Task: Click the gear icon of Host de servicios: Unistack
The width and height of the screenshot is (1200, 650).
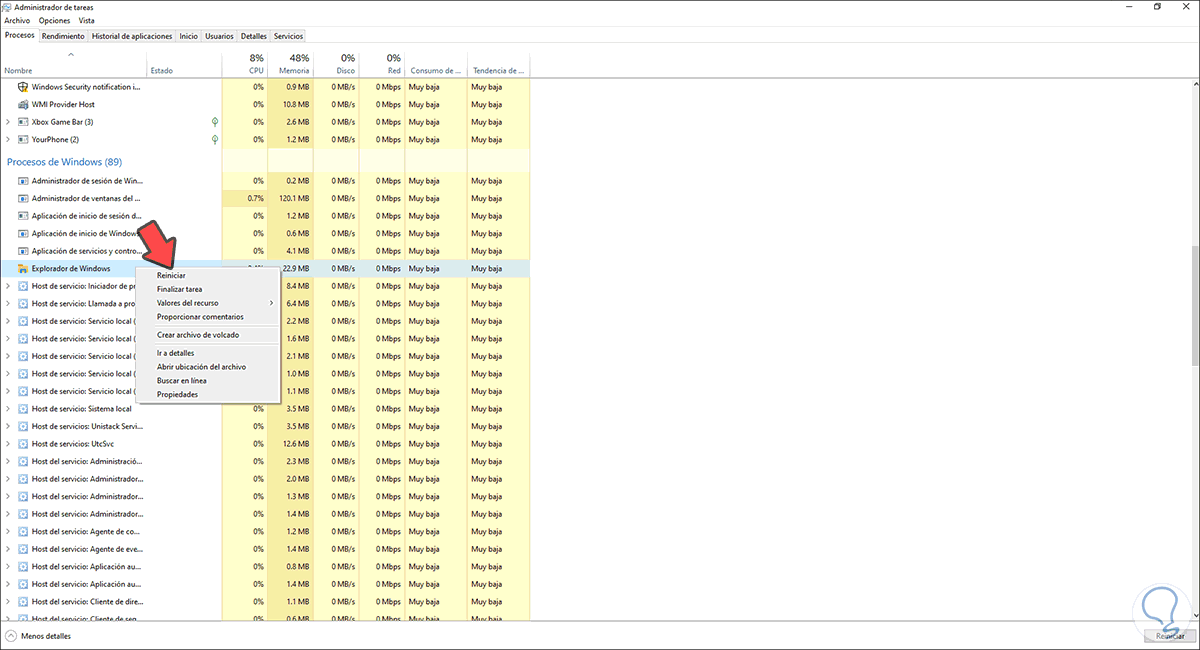Action: (23, 426)
